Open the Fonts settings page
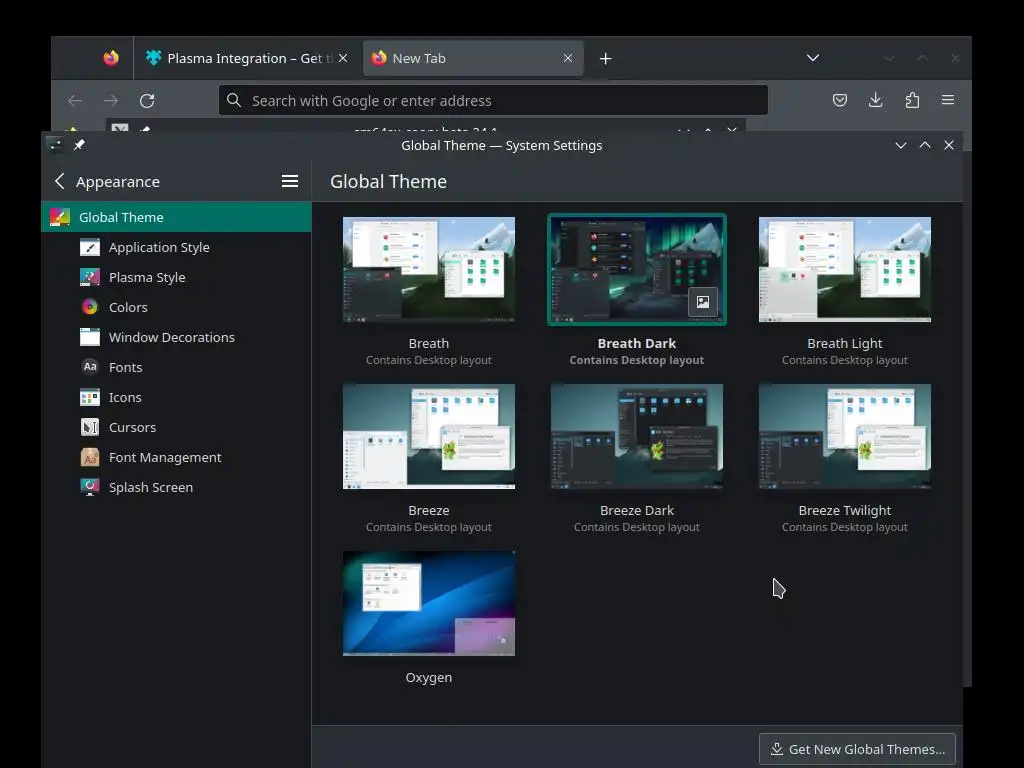The height and width of the screenshot is (768, 1024). coord(176,368)
